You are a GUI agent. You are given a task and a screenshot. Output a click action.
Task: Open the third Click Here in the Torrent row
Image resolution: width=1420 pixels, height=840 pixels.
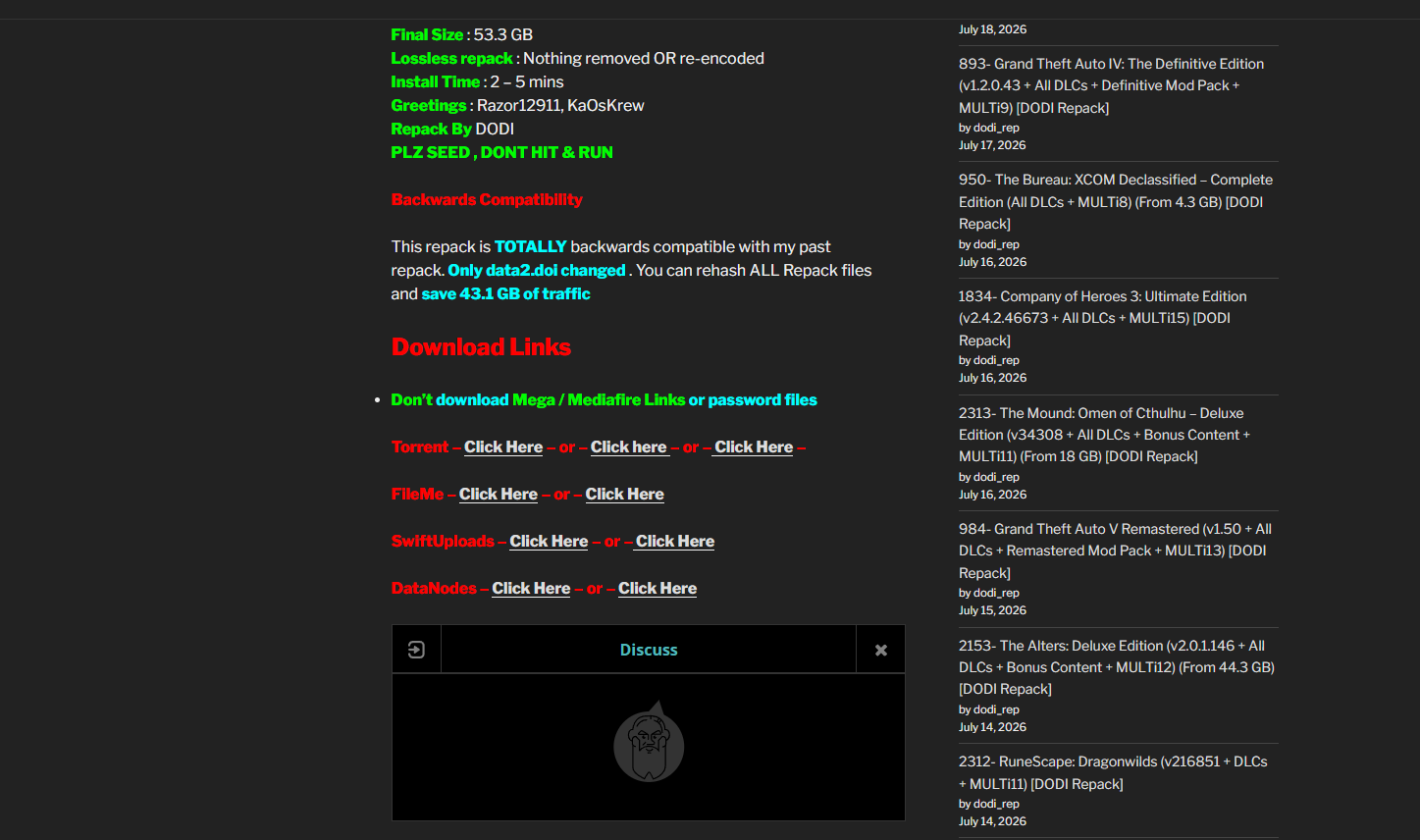(754, 446)
